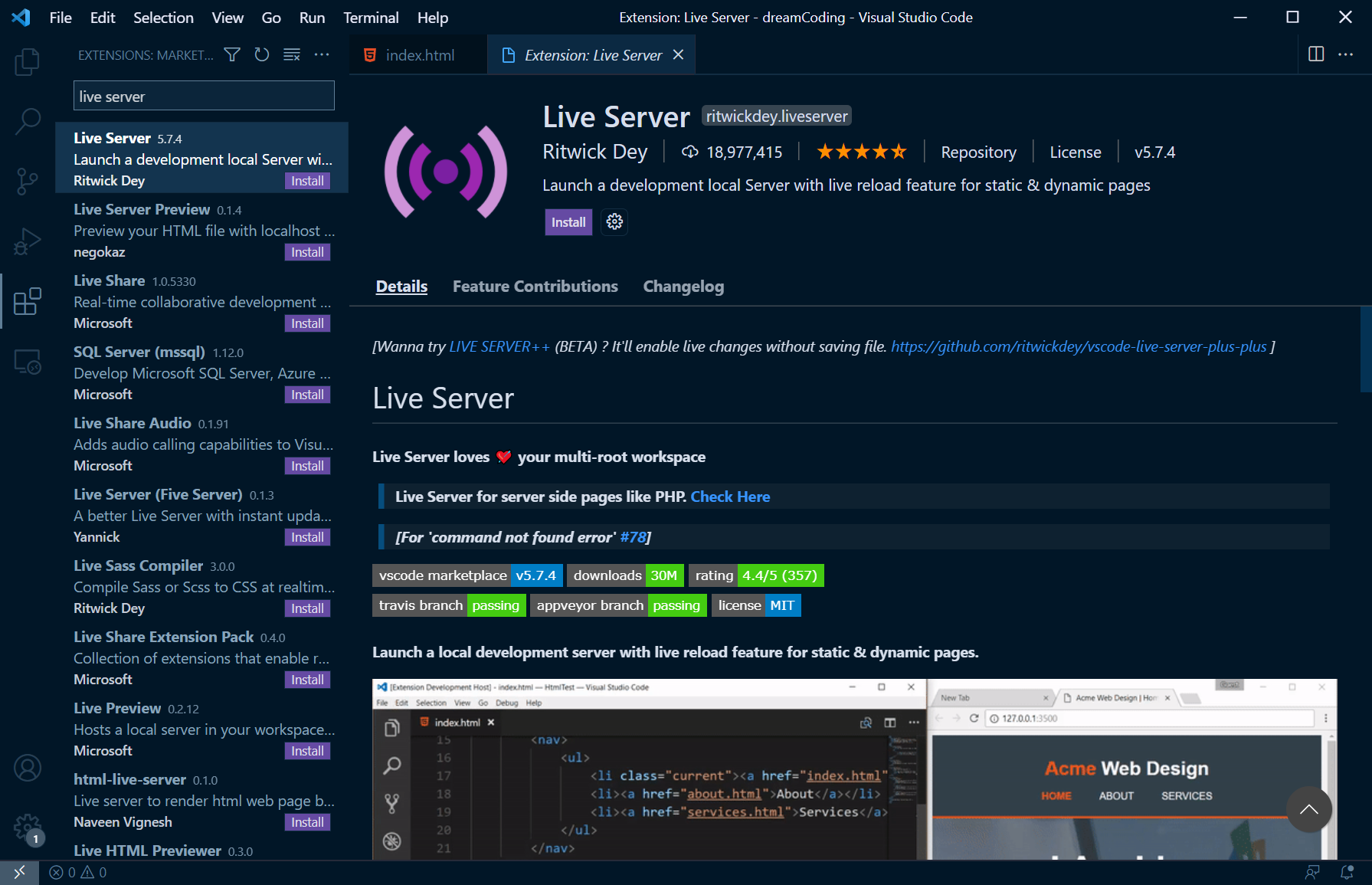Click the Ritwick Dey publisher name
The image size is (1372, 885).
(x=594, y=152)
